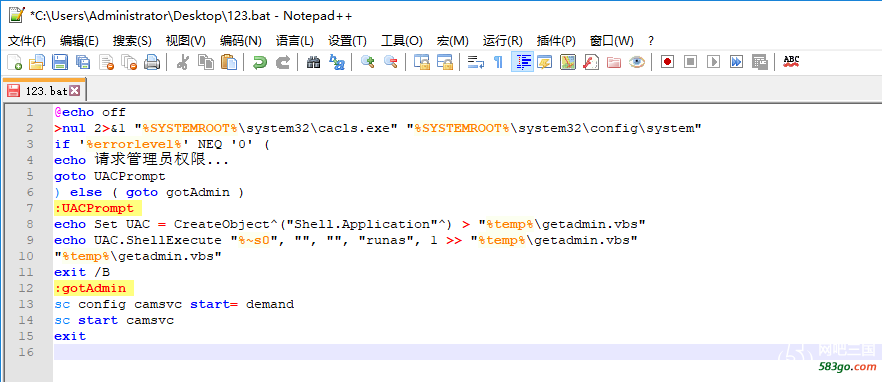Open the 宏(M) menu

pyautogui.click(x=453, y=41)
